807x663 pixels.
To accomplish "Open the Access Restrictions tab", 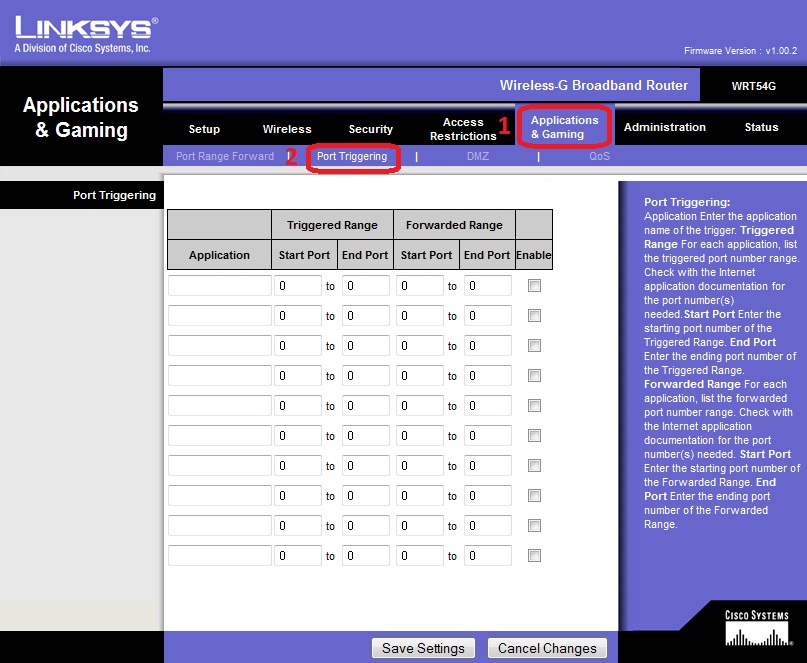I will (x=463, y=129).
